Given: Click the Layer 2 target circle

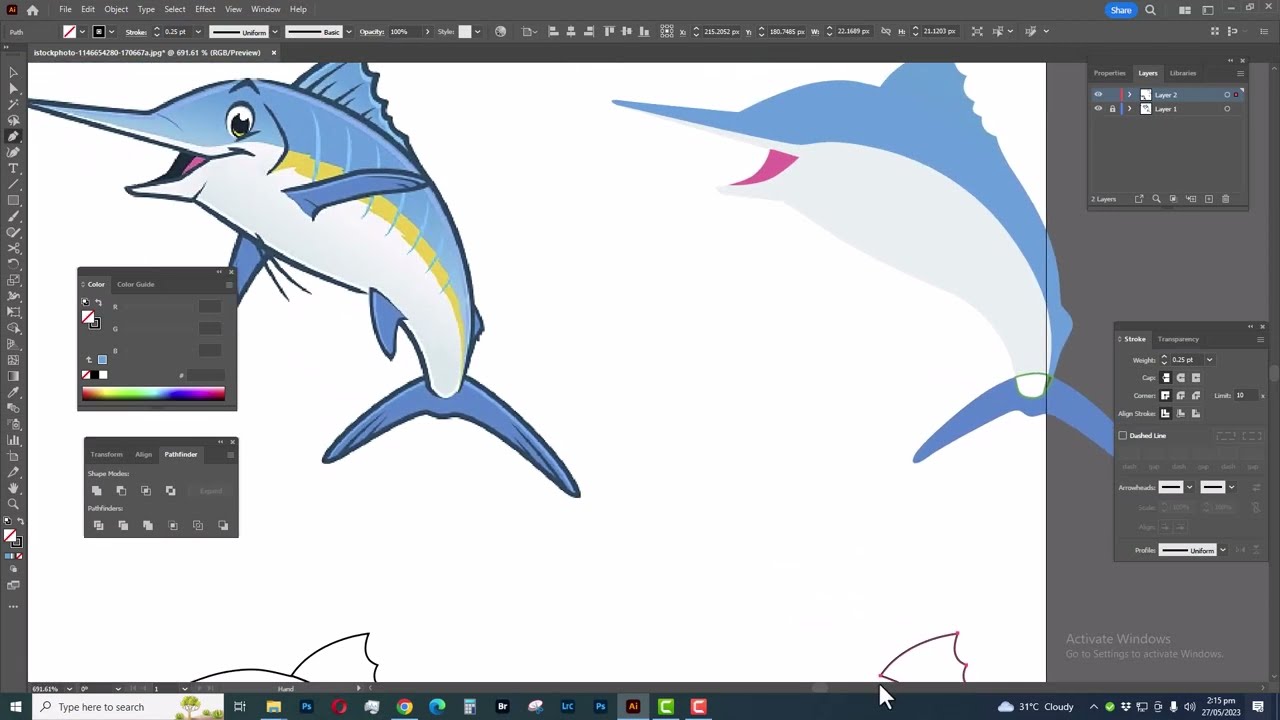Looking at the screenshot, I should [1227, 95].
